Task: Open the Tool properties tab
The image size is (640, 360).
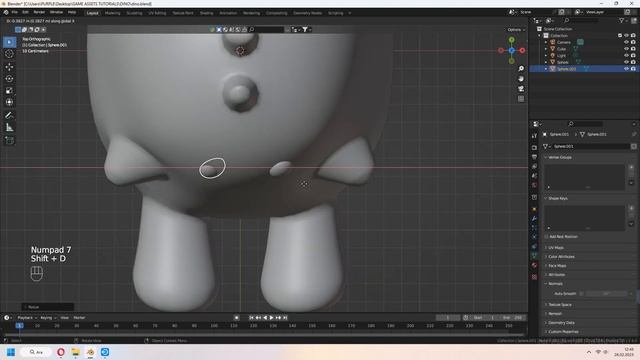Action: point(534,136)
